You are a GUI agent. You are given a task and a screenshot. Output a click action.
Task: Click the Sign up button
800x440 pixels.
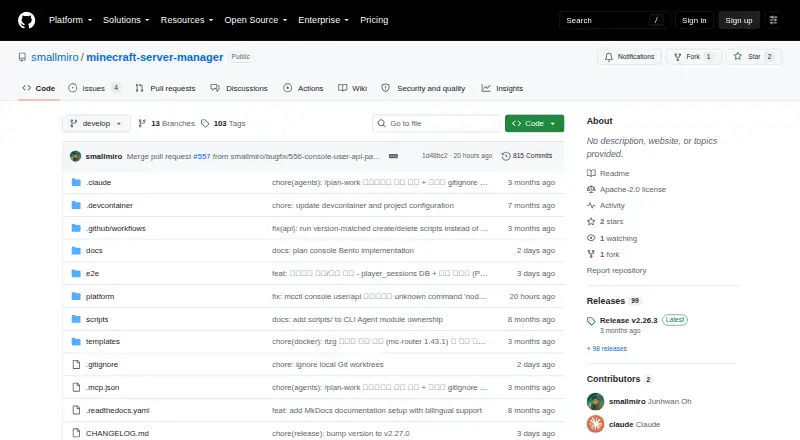739,20
